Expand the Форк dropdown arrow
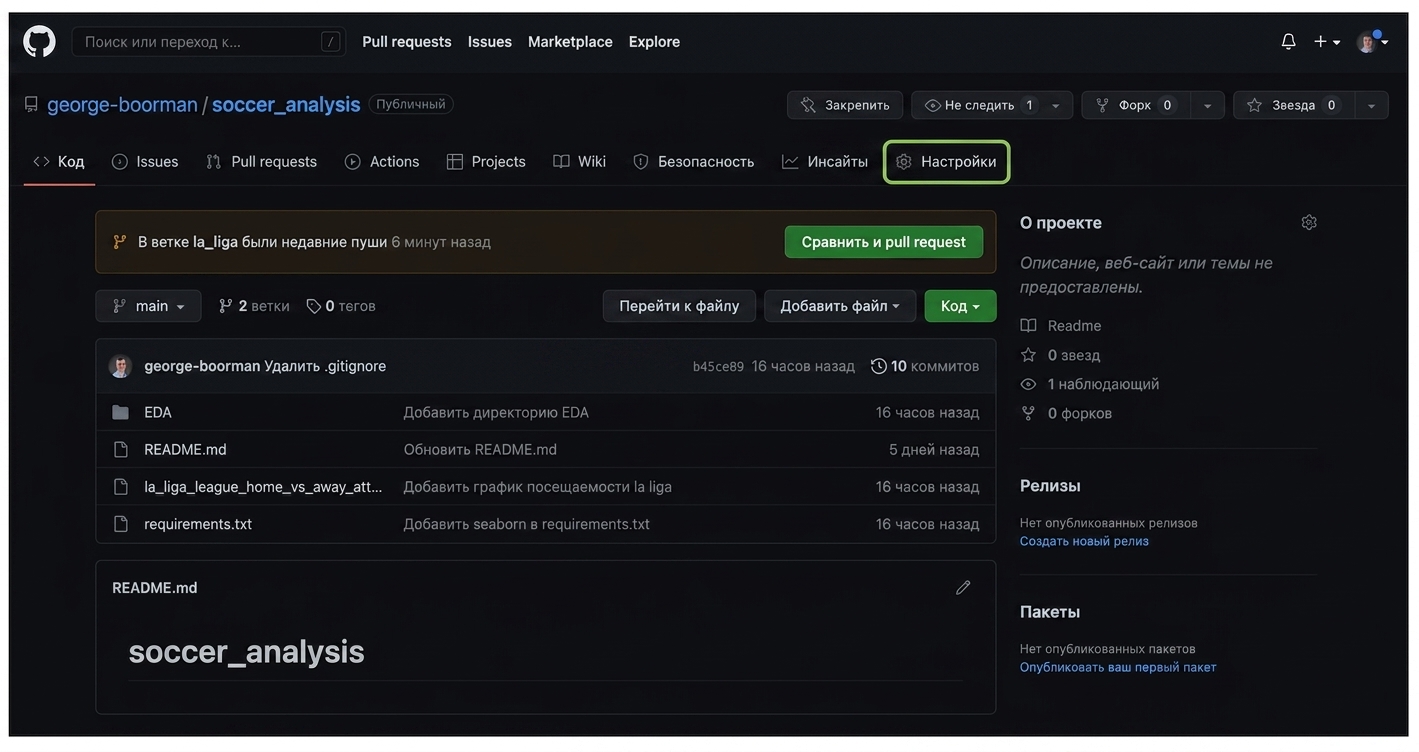 (1207, 105)
